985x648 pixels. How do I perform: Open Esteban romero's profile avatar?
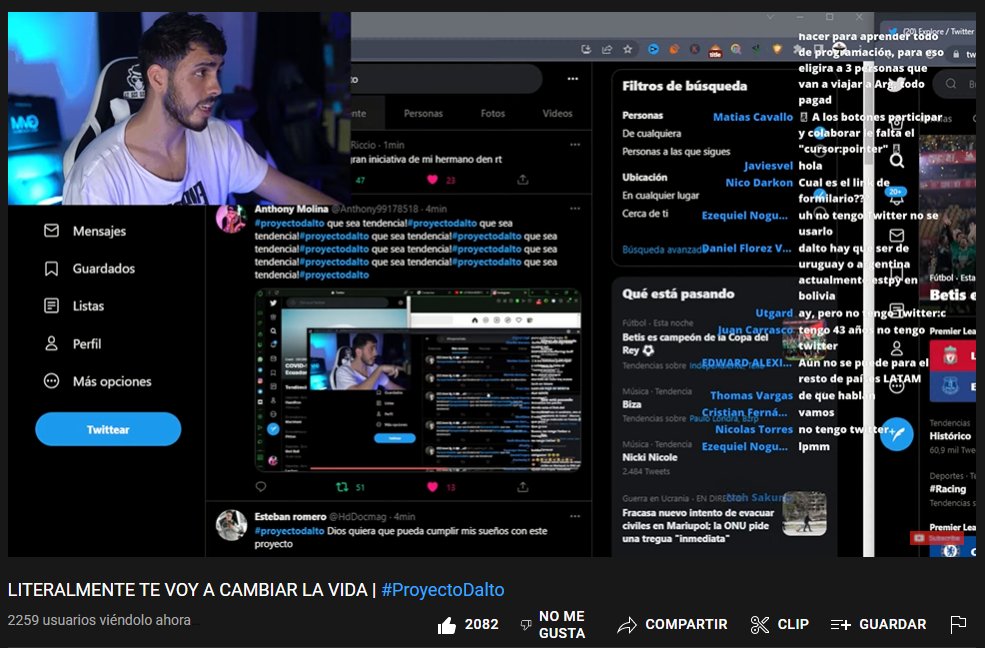[x=231, y=525]
